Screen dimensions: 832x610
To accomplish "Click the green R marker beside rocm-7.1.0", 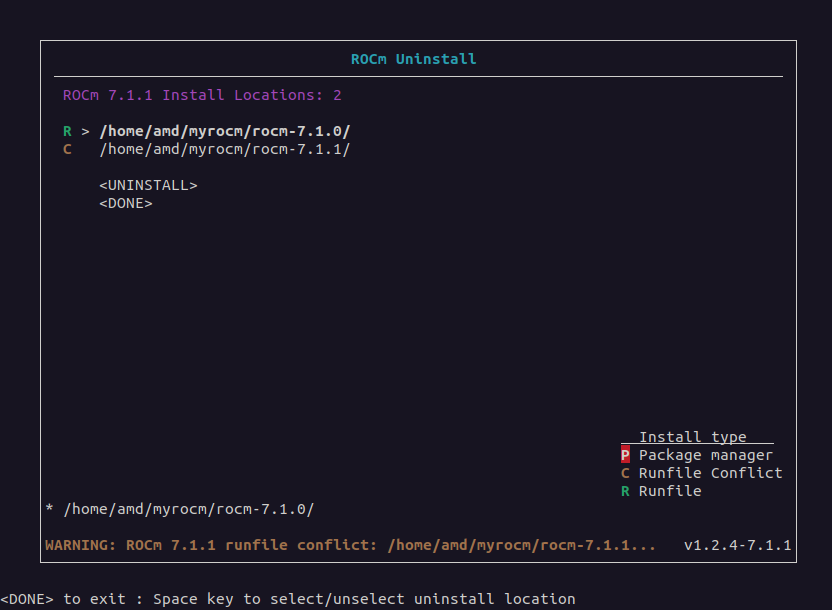I will [67, 131].
